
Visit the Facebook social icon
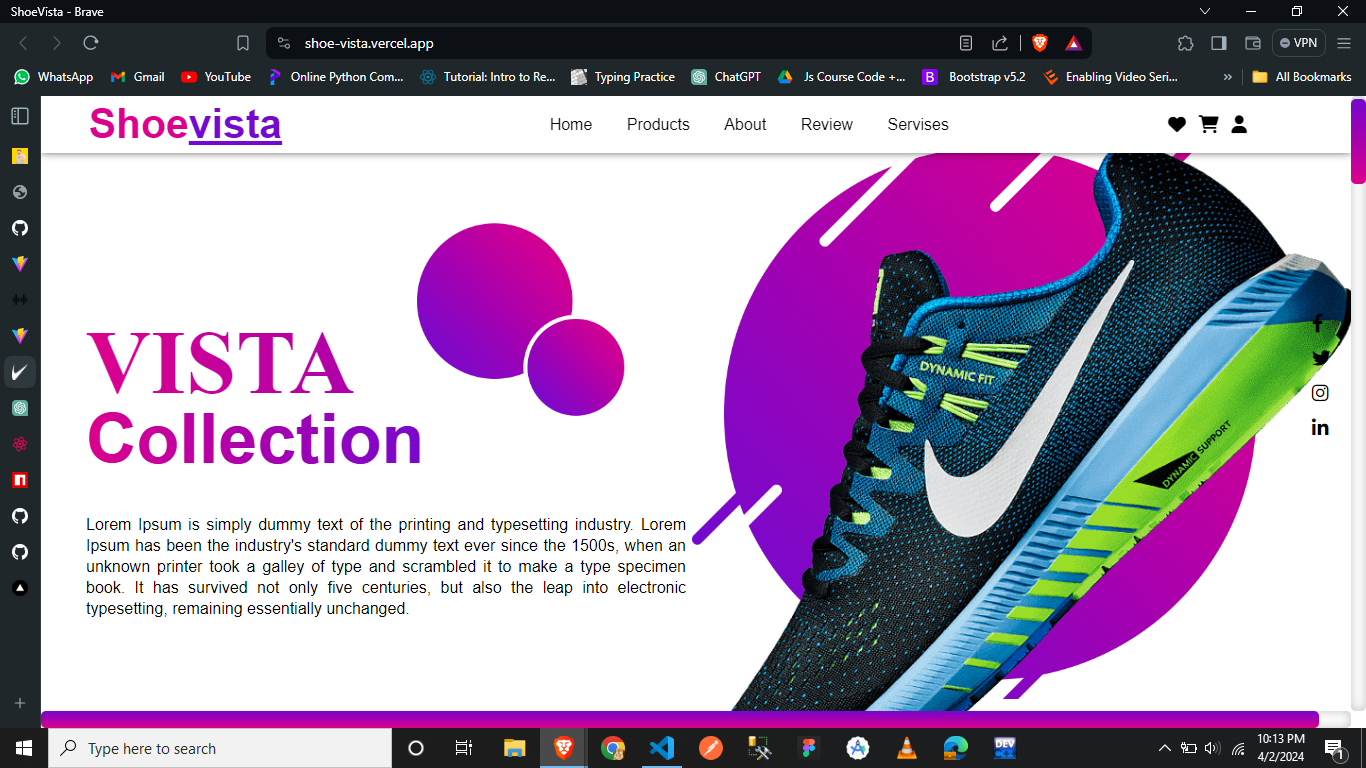(x=1318, y=323)
